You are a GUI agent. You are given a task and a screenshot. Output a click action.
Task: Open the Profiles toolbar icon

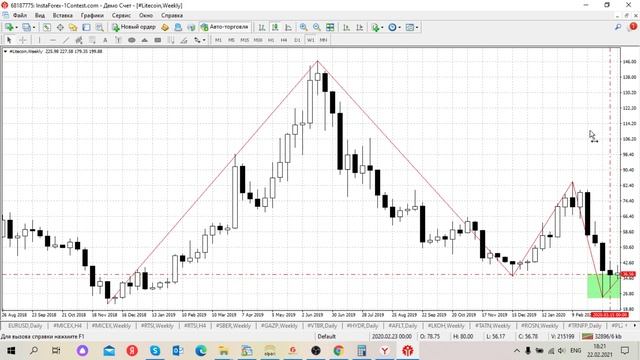[27, 27]
